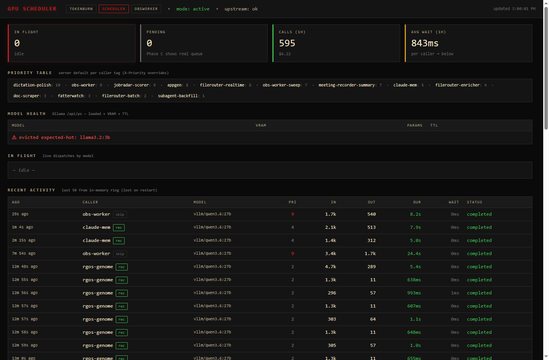Click the 'upstream: ok' status indicator
The image size is (549, 360).
coord(241,9)
